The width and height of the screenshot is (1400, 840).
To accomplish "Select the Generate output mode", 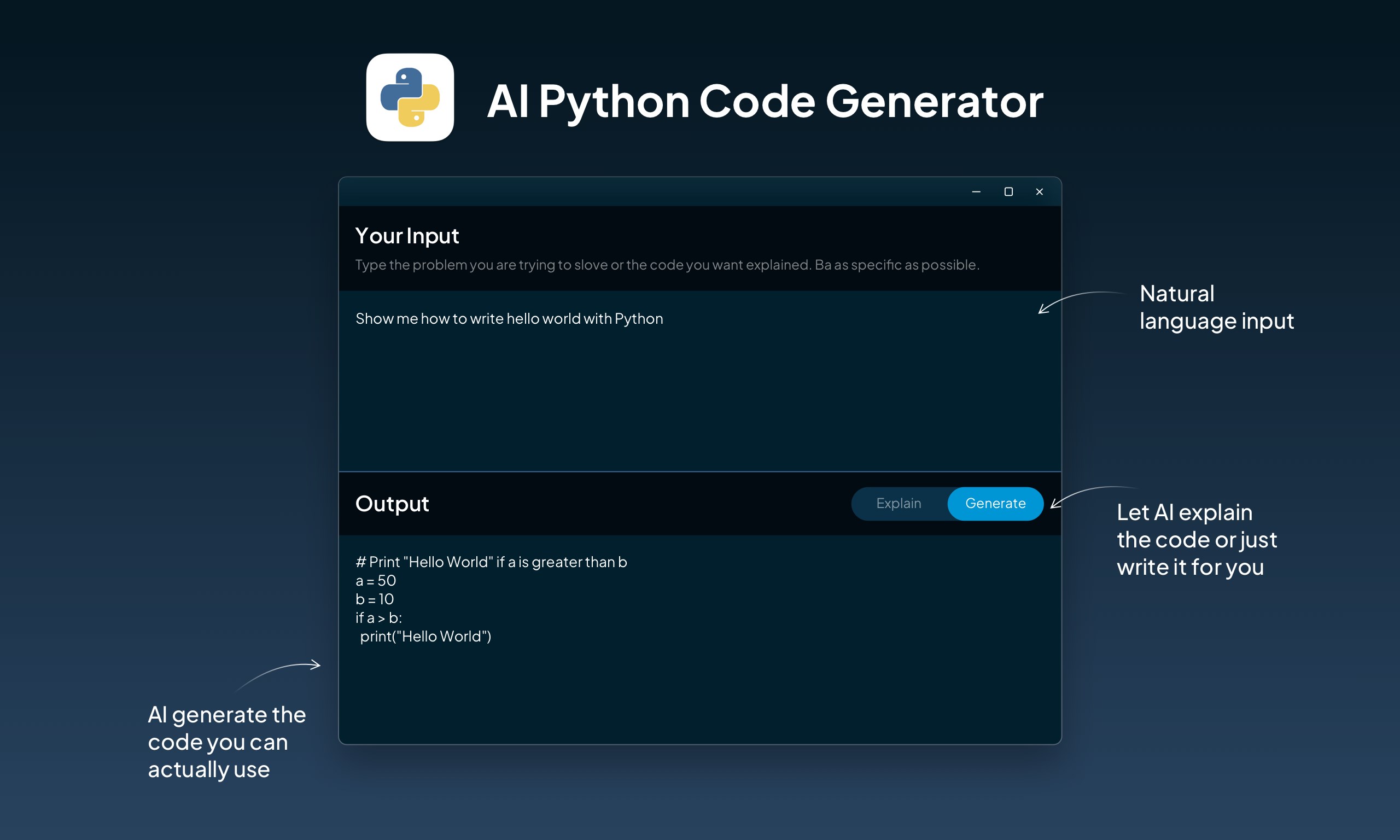I will coord(995,503).
